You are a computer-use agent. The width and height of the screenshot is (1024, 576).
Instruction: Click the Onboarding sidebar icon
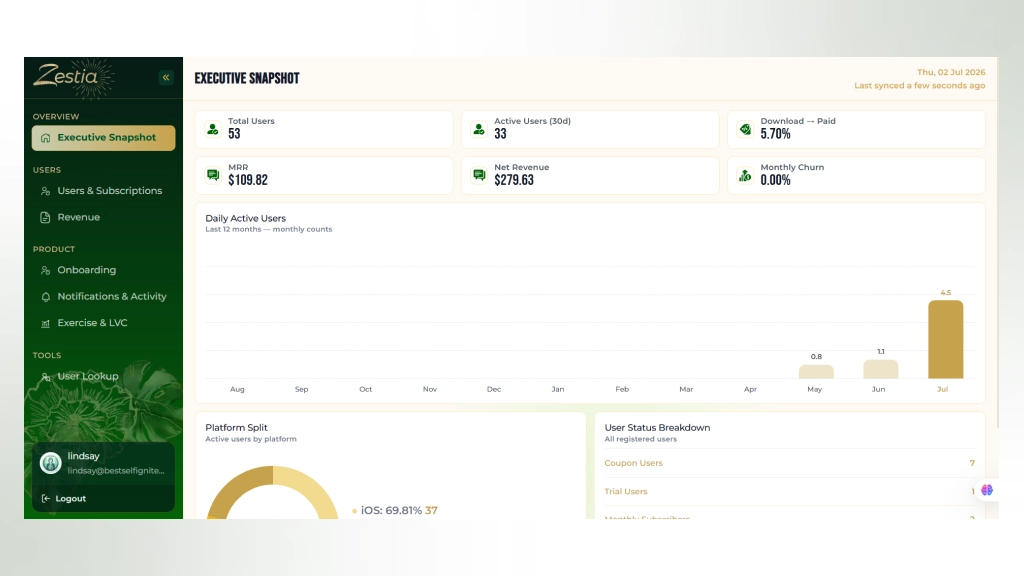[45, 270]
